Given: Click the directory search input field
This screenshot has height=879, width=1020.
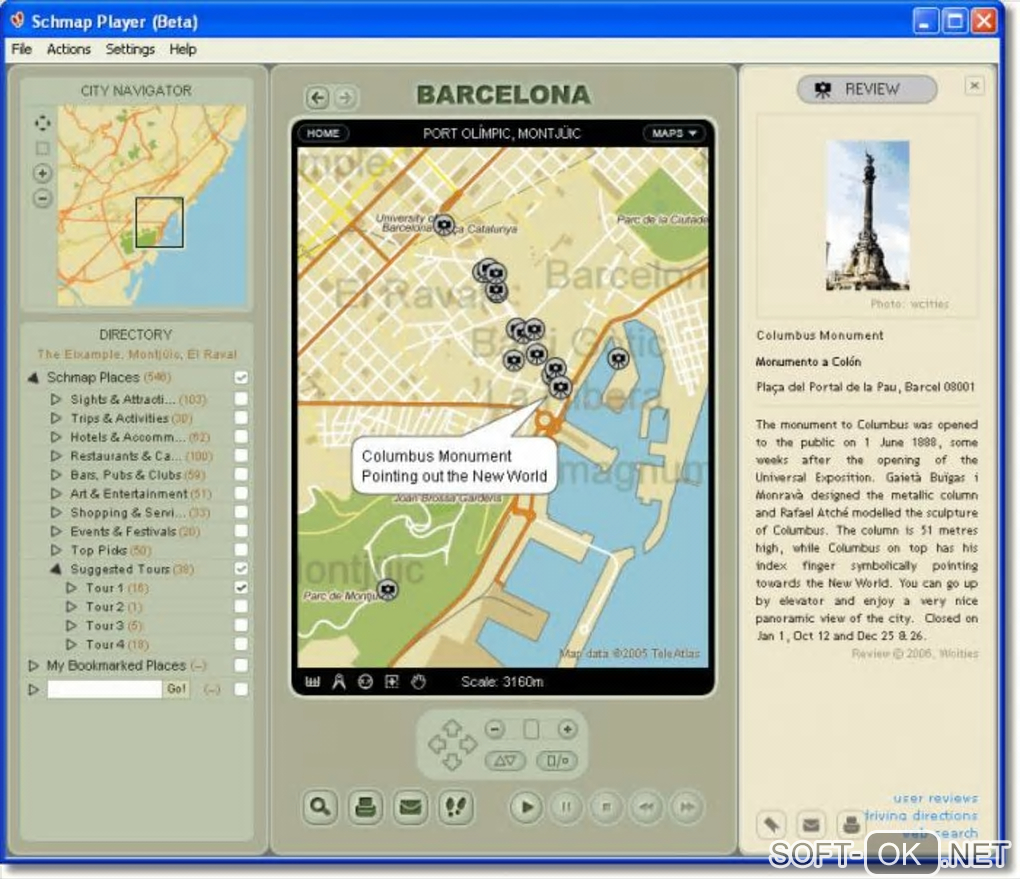Looking at the screenshot, I should point(105,688).
